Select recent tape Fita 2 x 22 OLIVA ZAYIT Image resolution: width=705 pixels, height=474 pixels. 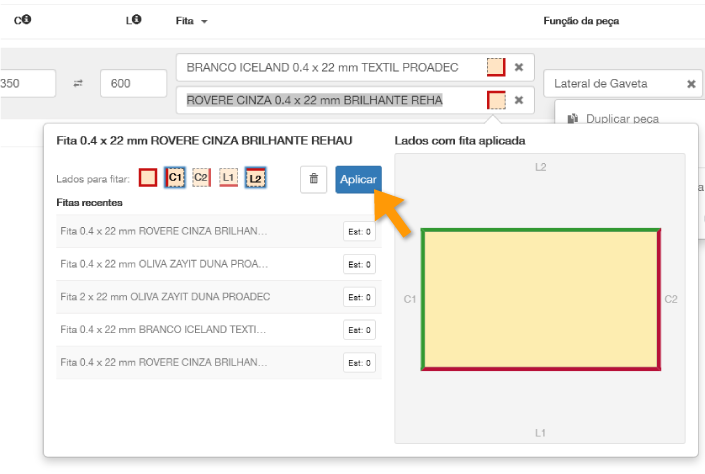tap(219, 297)
